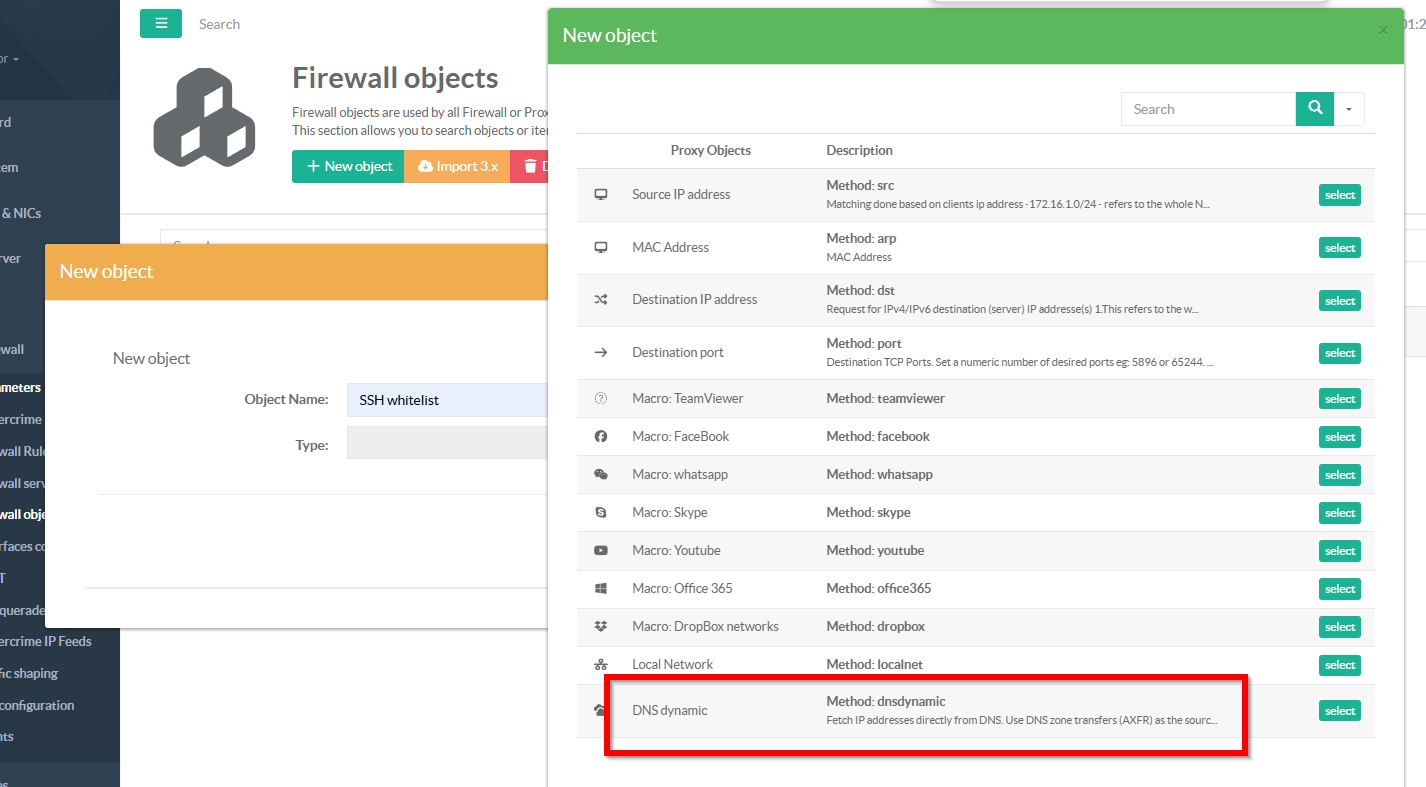1426x787 pixels.
Task: Open the search options dropdown caret
Action: (x=1349, y=109)
